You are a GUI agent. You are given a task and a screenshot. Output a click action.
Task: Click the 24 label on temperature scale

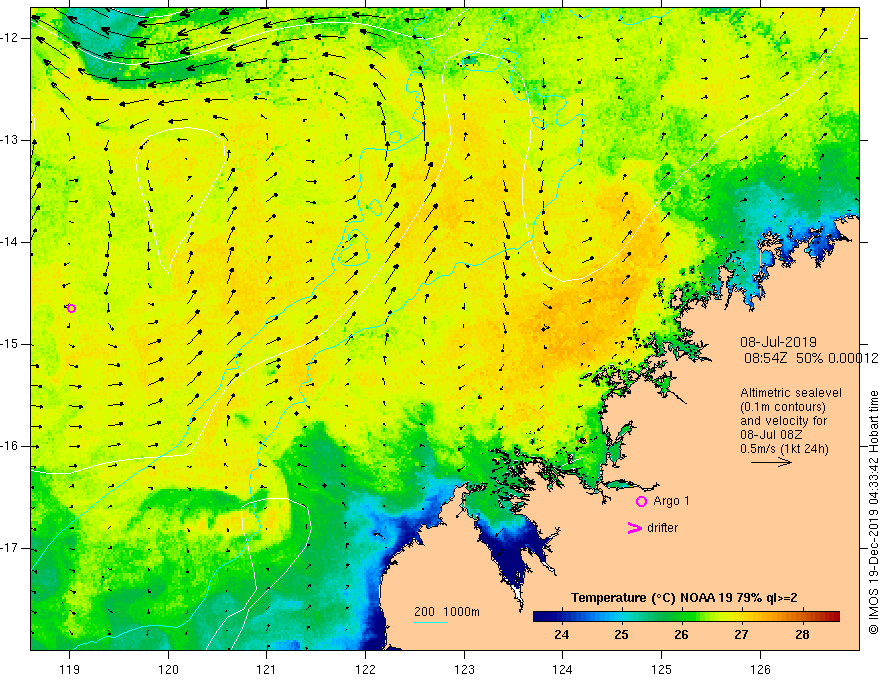[561, 635]
